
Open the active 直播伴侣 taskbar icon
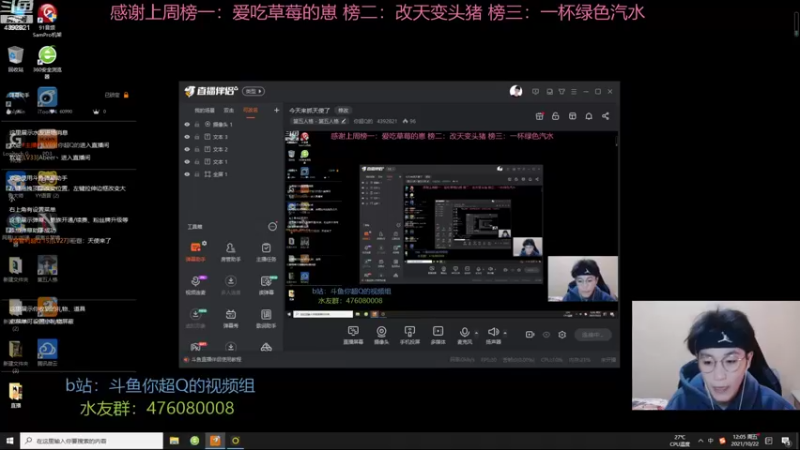point(215,441)
